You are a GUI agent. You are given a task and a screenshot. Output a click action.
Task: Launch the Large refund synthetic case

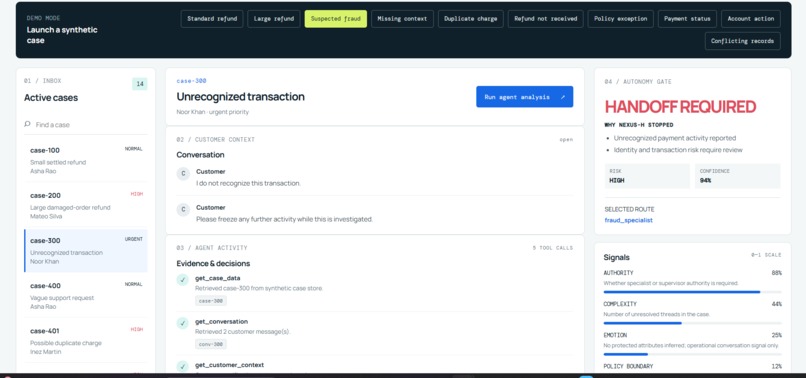(274, 19)
